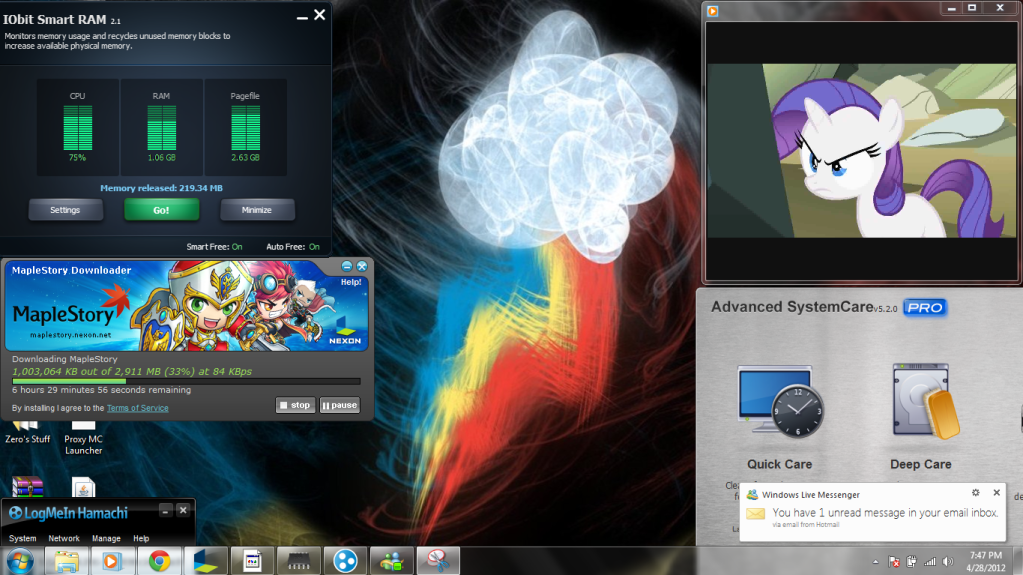Click the RAM usage meter
The width and height of the screenshot is (1023, 575).
(161, 128)
